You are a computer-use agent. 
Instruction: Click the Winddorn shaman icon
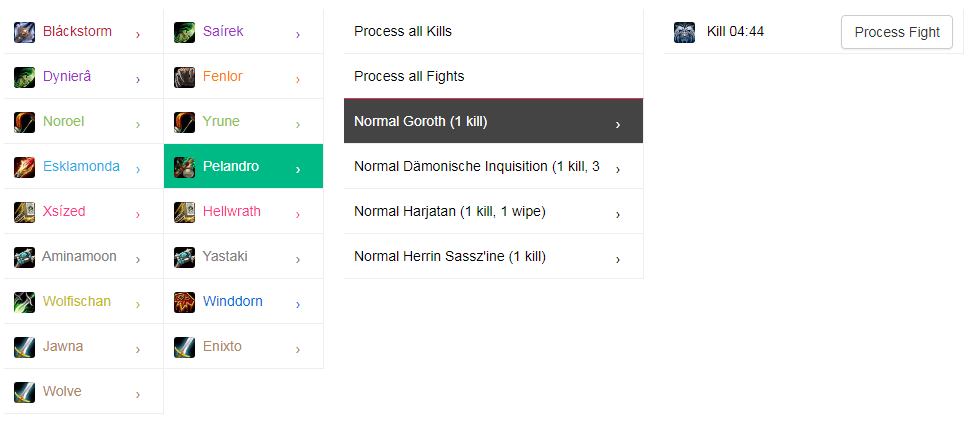pos(184,302)
